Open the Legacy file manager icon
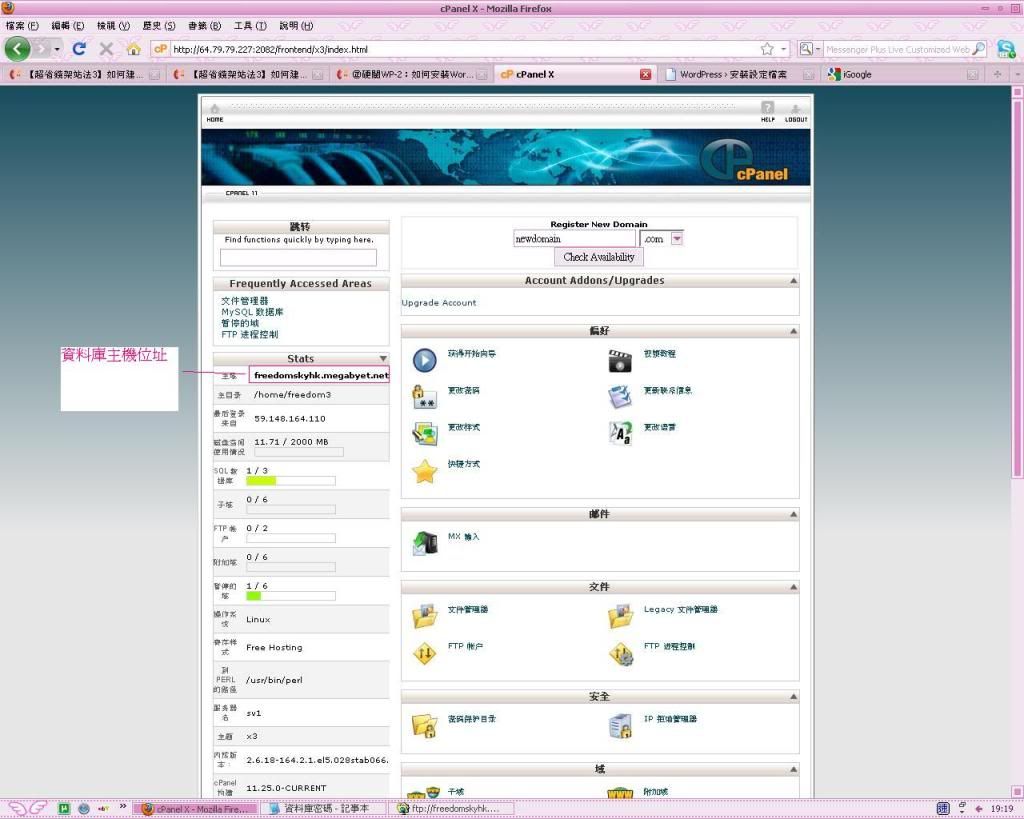The image size is (1024, 819). click(x=620, y=616)
